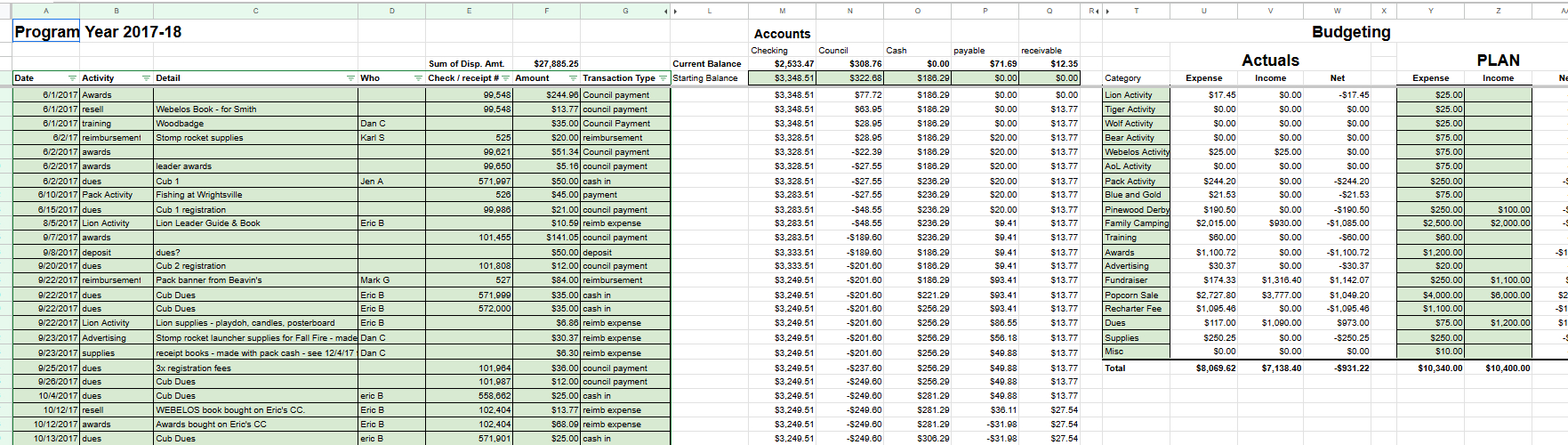This screenshot has height=445, width=1568.
Task: Select column C header
Action: 256,11
